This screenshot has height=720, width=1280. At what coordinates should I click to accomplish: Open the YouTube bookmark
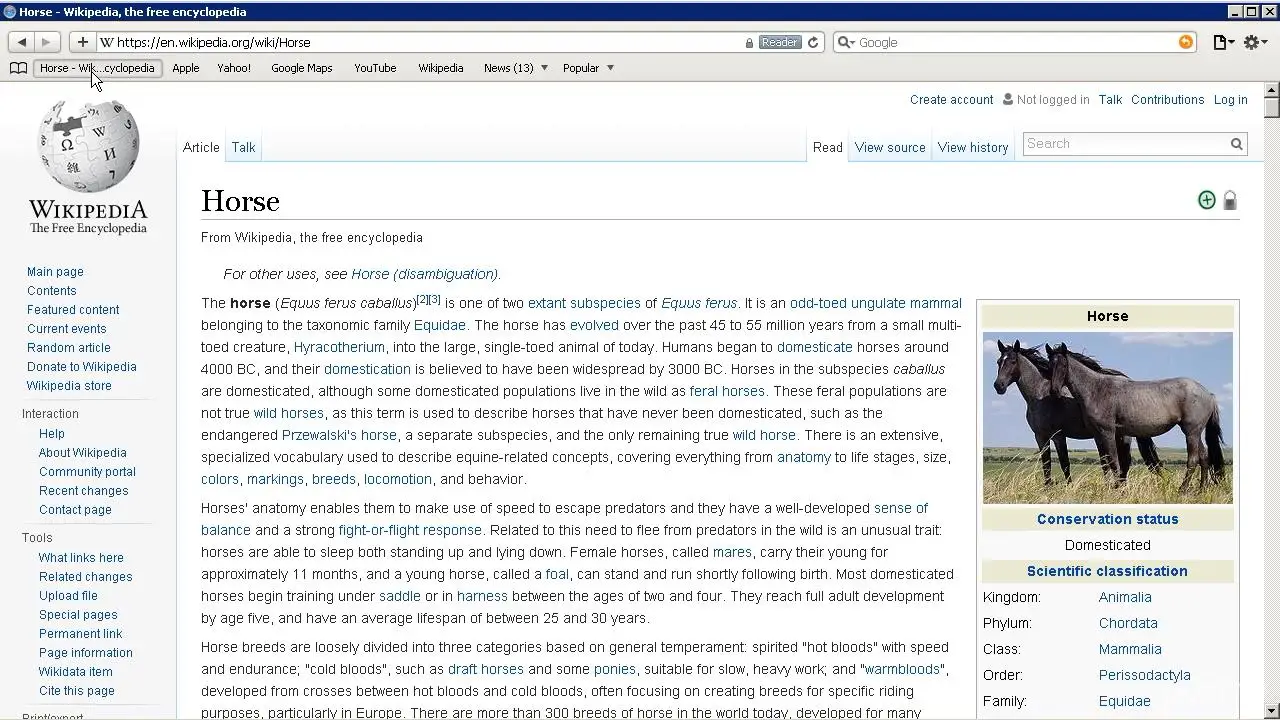[375, 68]
